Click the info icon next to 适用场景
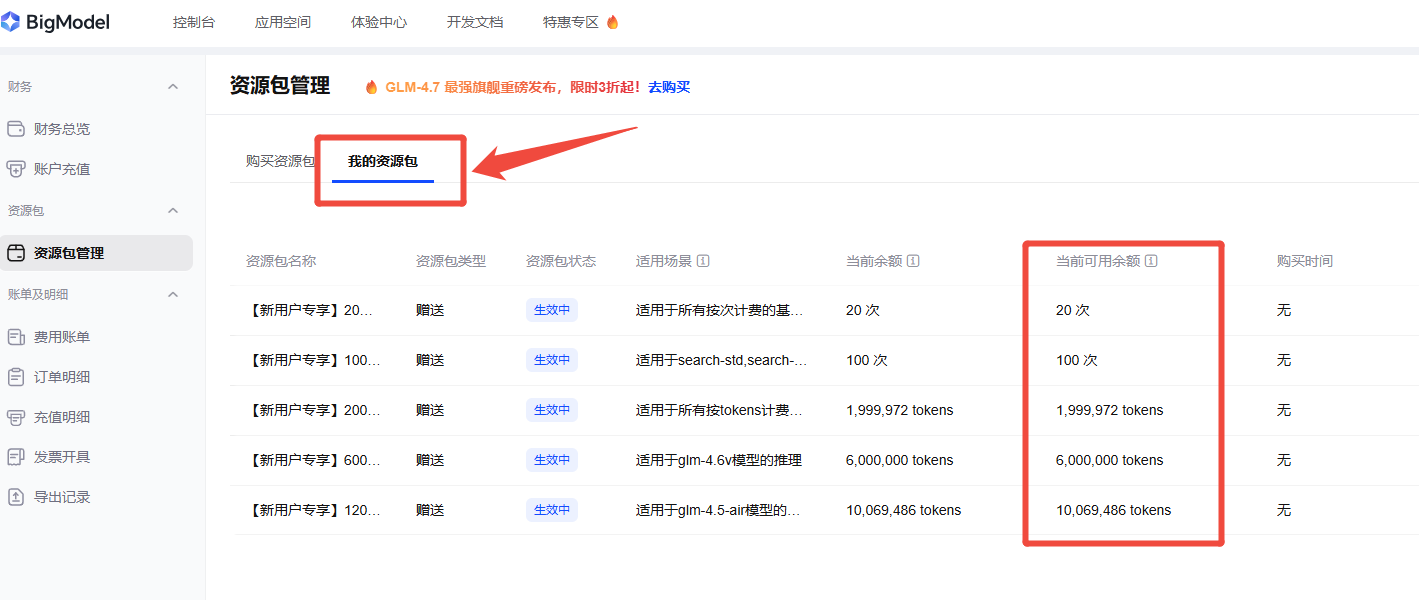The image size is (1419, 600). [x=704, y=259]
